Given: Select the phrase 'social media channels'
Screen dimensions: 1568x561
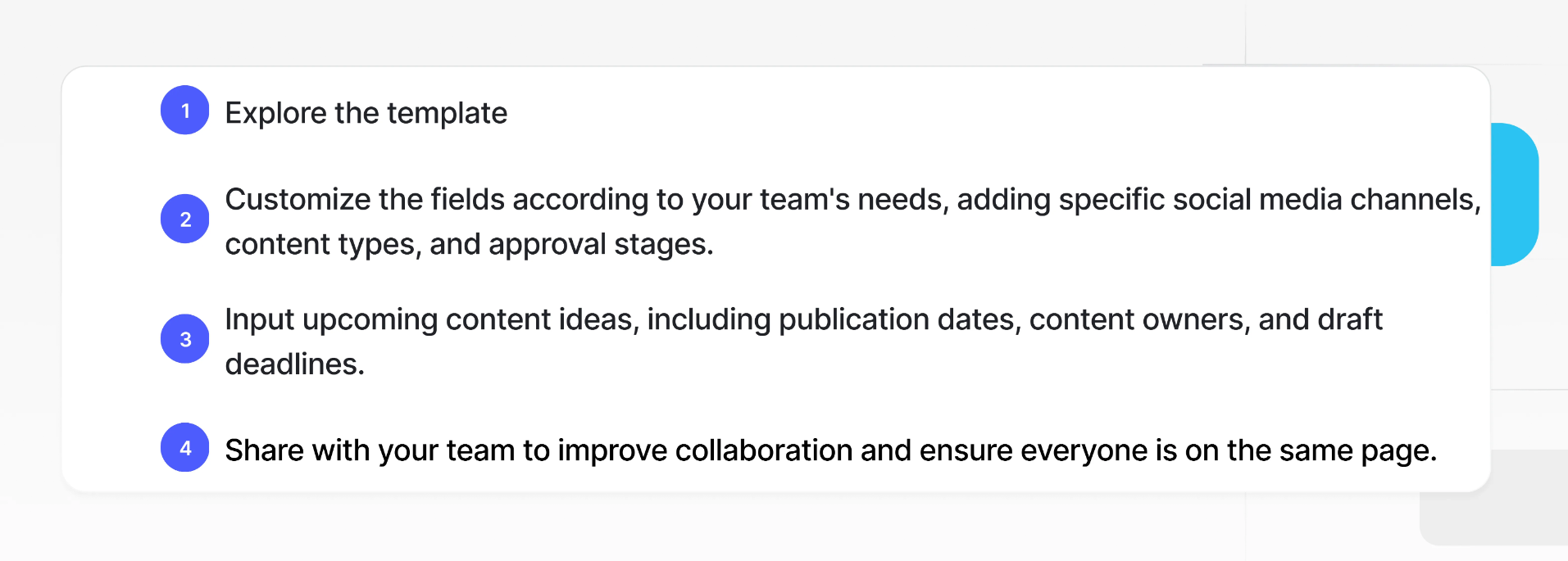Looking at the screenshot, I should pos(1325,199).
